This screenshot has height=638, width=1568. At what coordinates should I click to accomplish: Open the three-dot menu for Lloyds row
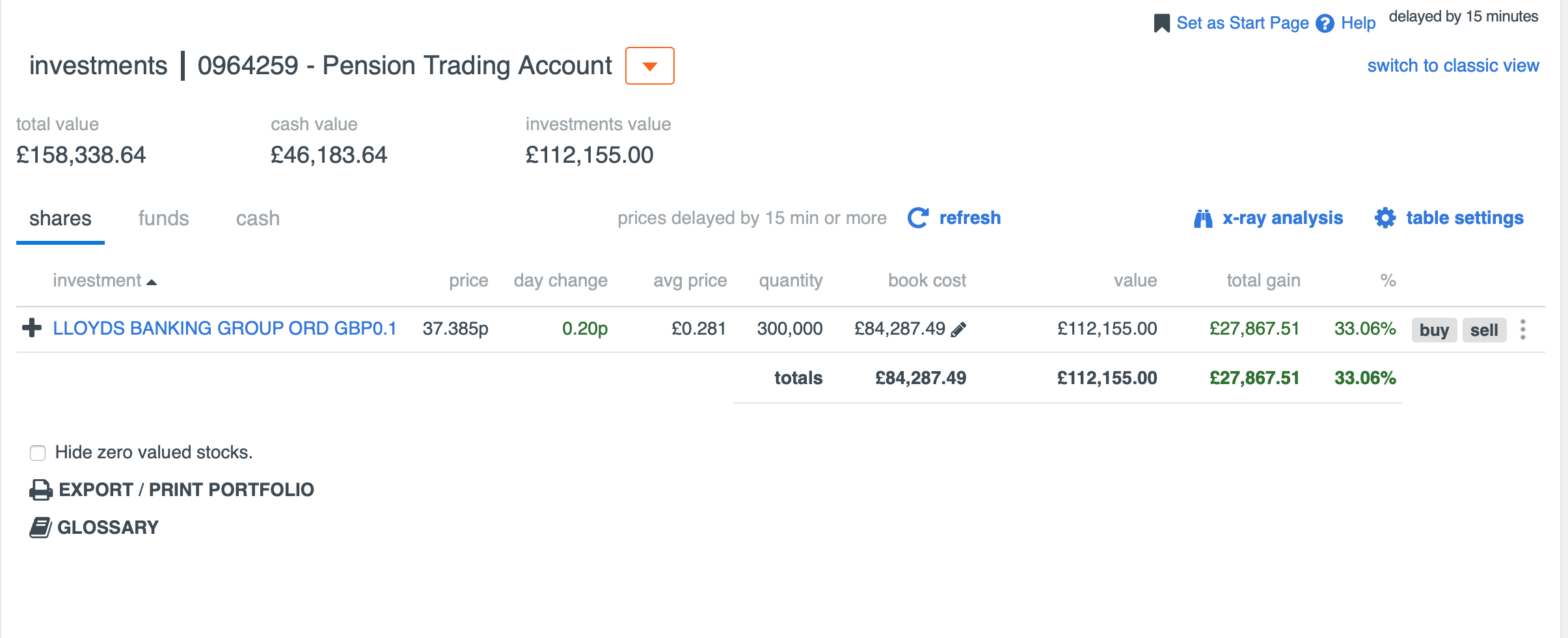point(1522,329)
